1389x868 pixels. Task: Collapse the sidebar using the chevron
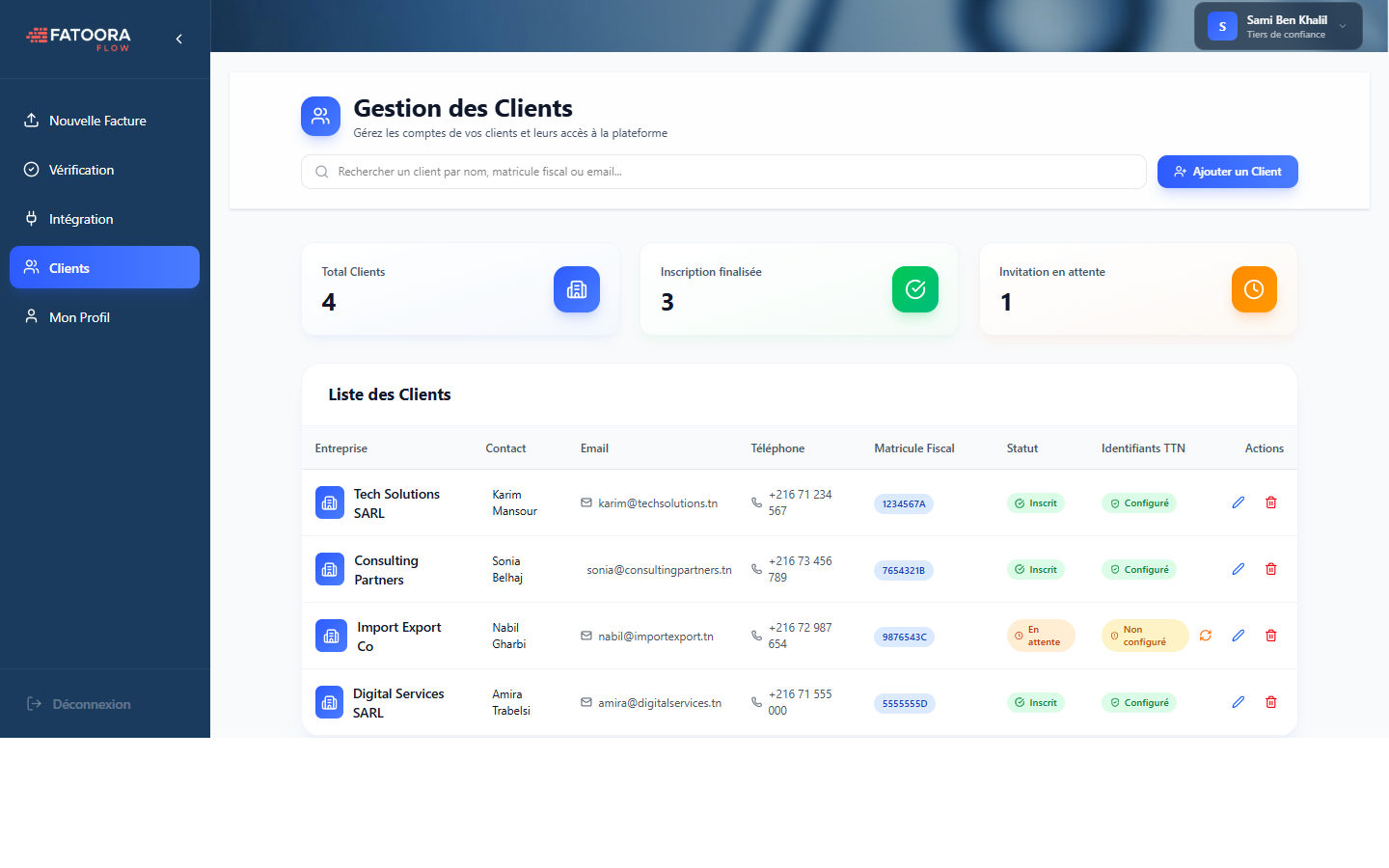click(177, 39)
